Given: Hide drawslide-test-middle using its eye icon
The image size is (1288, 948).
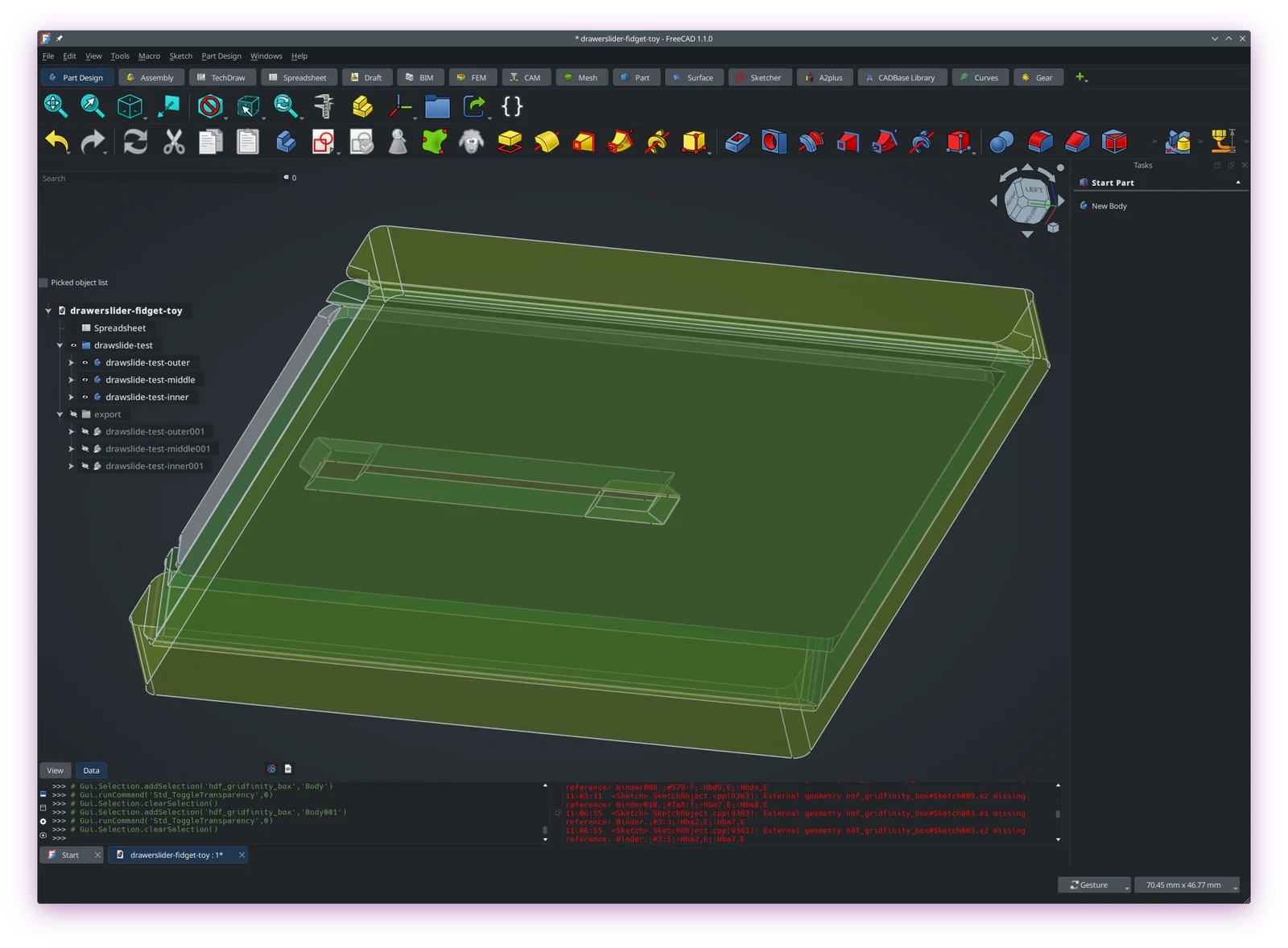Looking at the screenshot, I should point(85,380).
